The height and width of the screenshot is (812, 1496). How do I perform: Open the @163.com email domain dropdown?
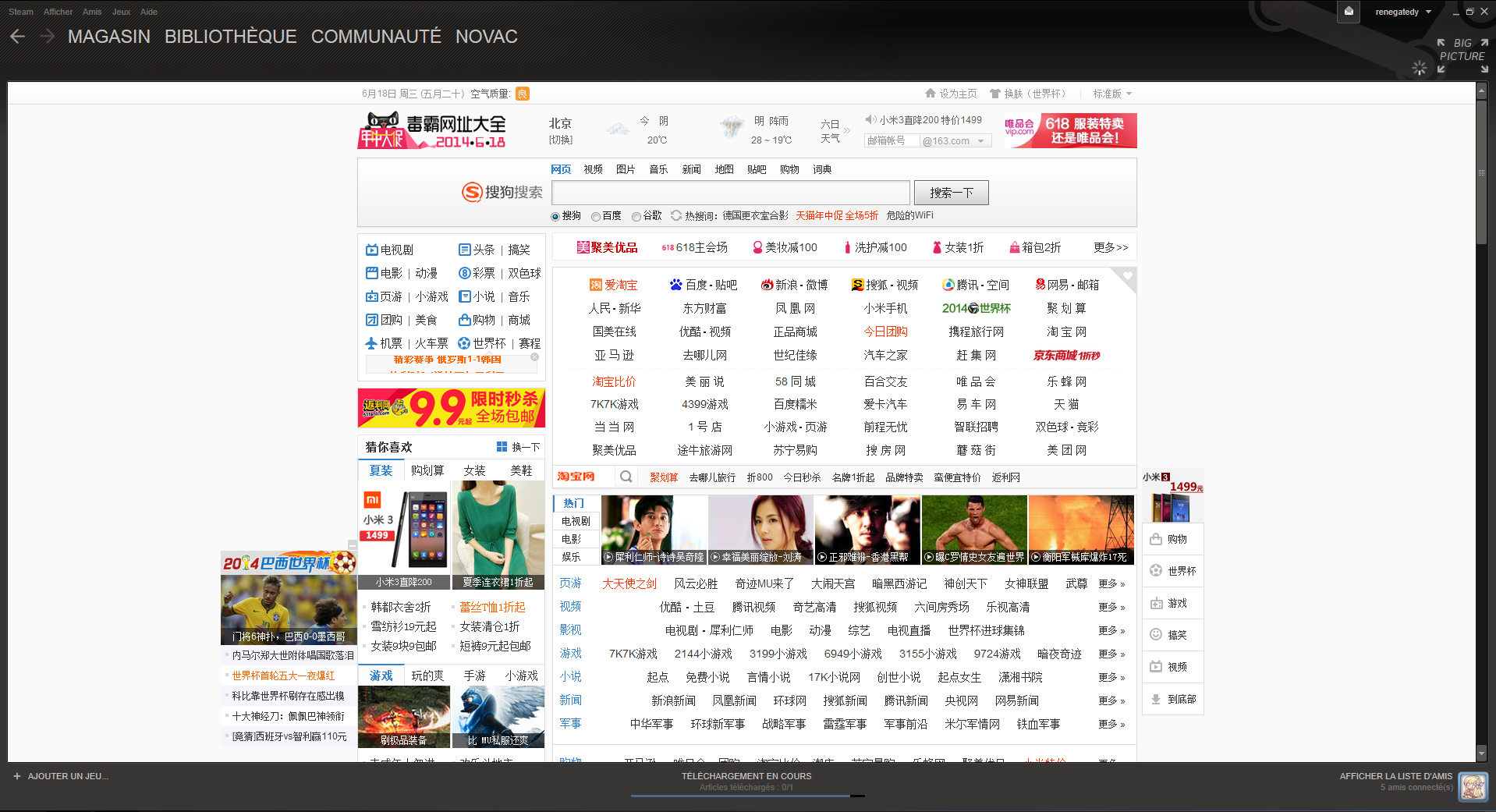[x=955, y=141]
